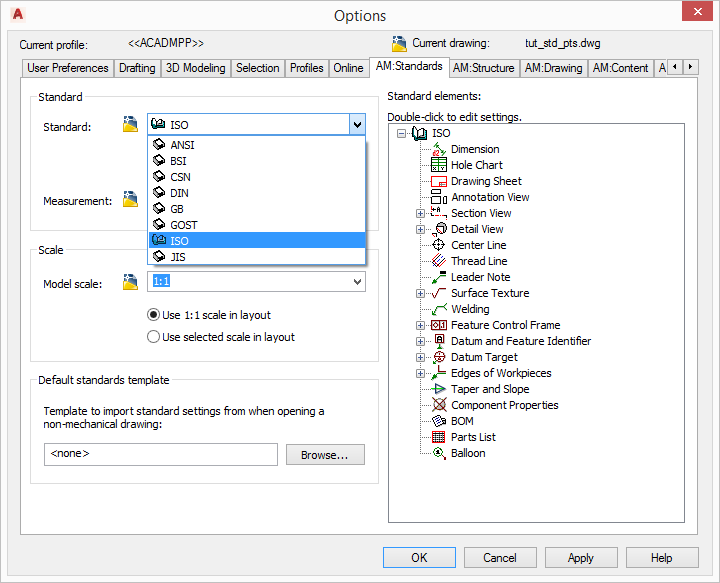This screenshot has width=720, height=583.
Task: Select Use selected scale in layout option
Action: pos(154,337)
